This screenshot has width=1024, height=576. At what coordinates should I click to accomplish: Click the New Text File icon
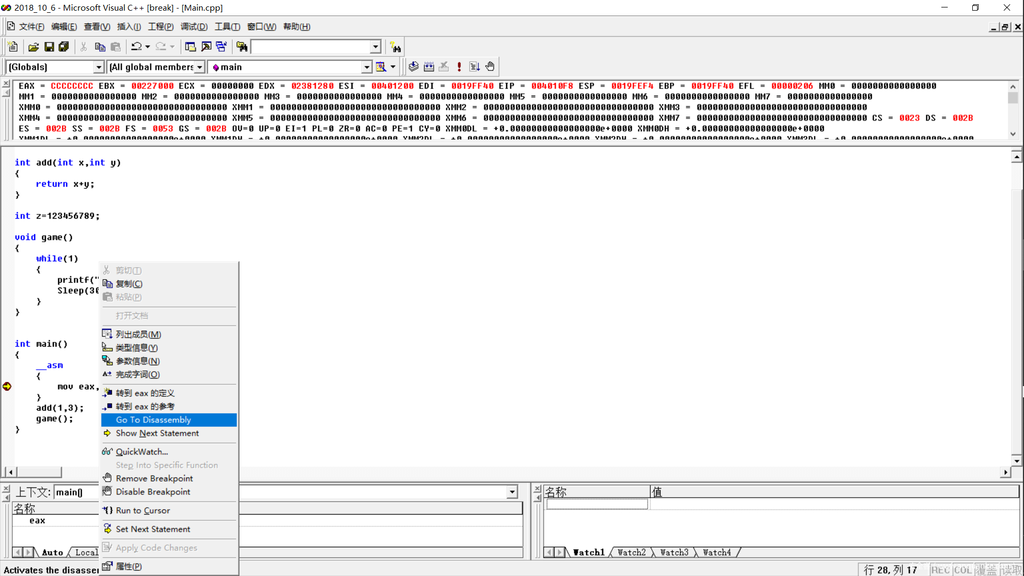tap(13, 47)
